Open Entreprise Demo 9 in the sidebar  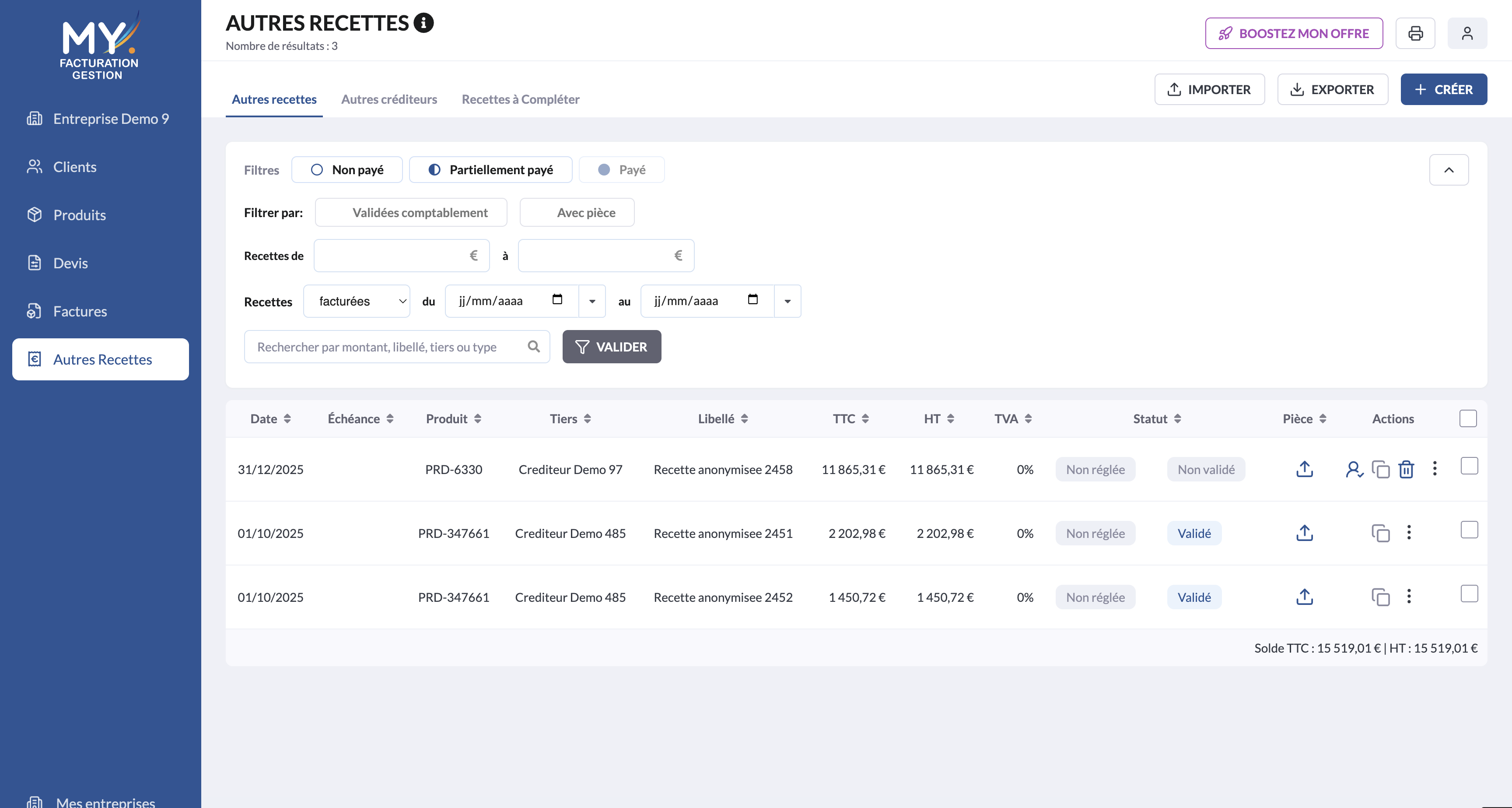100,119
